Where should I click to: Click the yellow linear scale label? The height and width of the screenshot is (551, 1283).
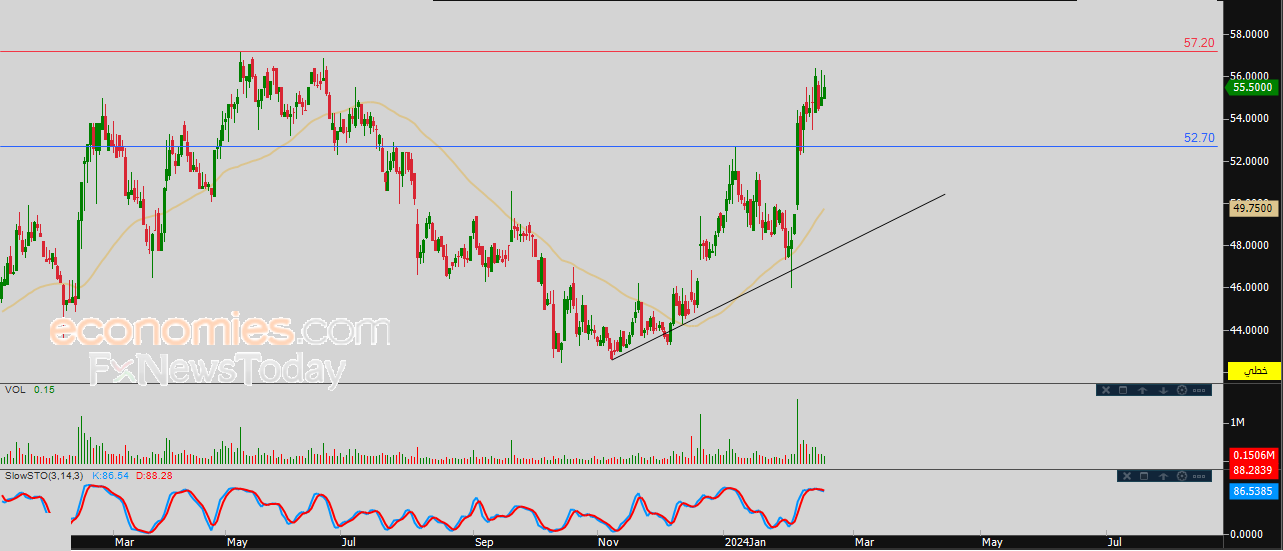[1255, 370]
